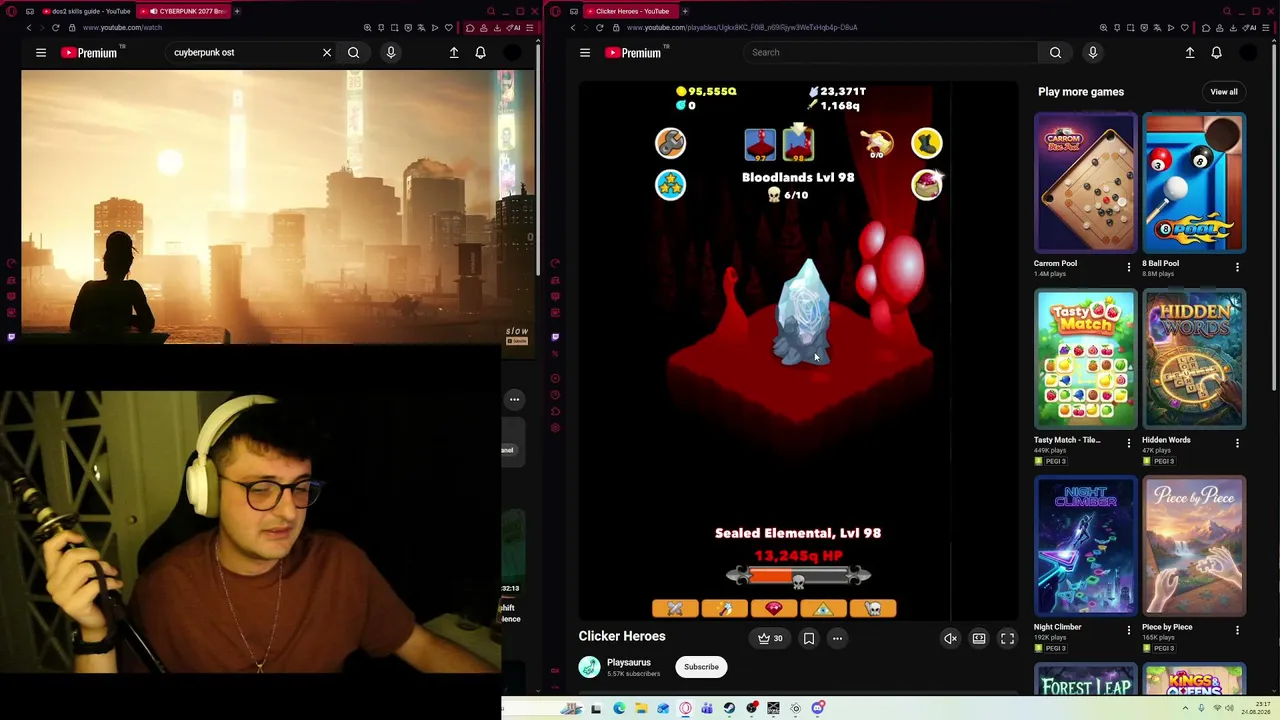Image resolution: width=1280 pixels, height=720 pixels.
Task: Click View all under Play more games
Action: click(x=1224, y=92)
